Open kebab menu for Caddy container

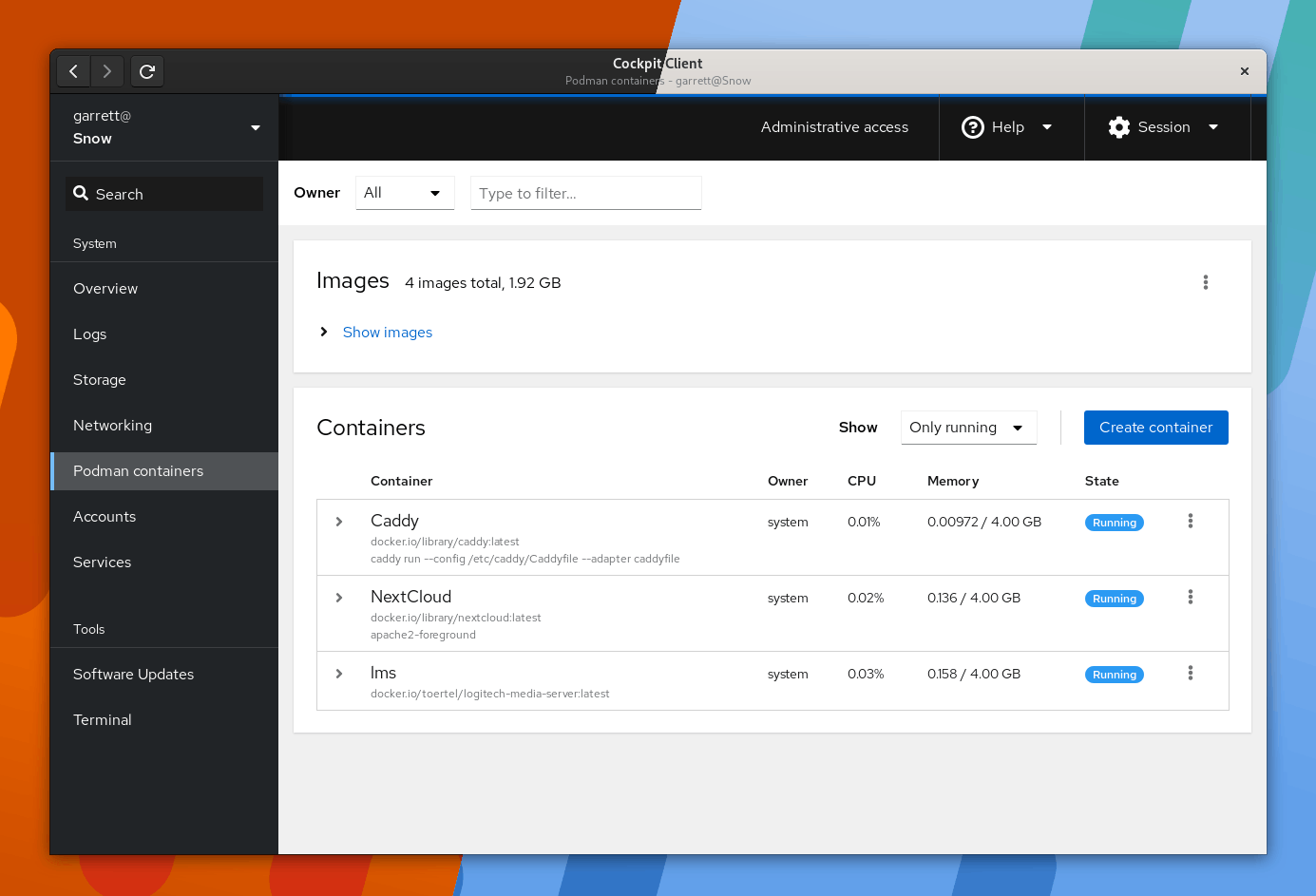point(1190,521)
